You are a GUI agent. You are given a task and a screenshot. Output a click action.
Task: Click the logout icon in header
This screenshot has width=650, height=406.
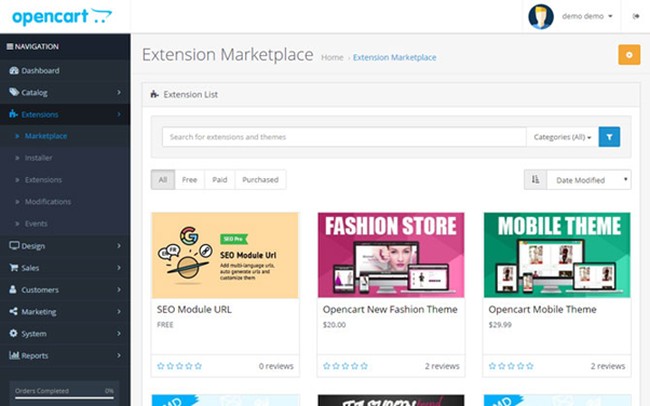pos(636,16)
